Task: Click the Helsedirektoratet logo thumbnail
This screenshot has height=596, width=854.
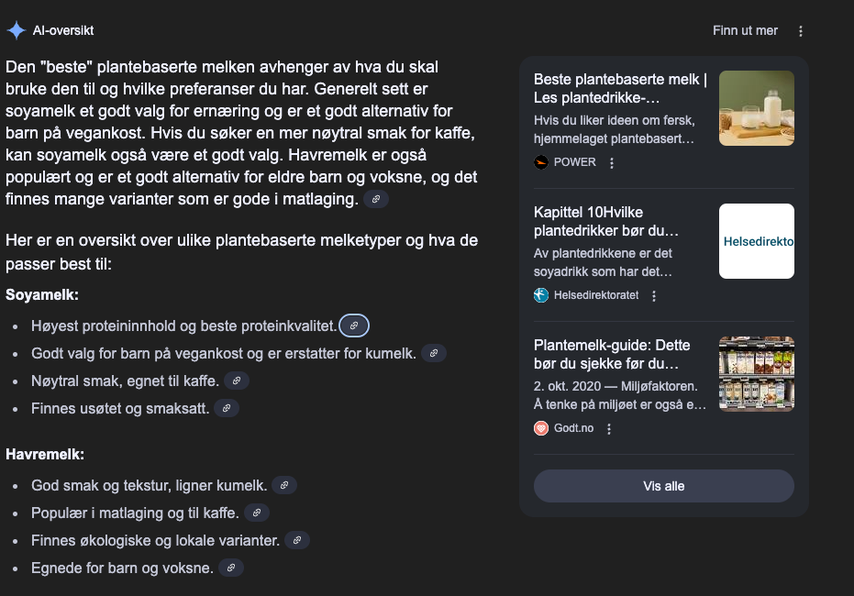Action: click(756, 241)
